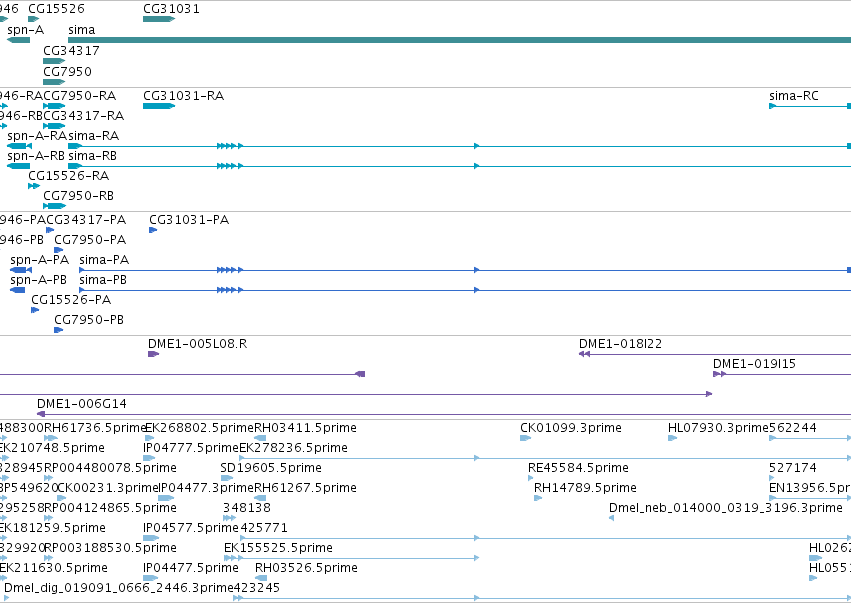Select transcript CG31031-RA glyph
The image size is (851, 603).
coord(159,106)
